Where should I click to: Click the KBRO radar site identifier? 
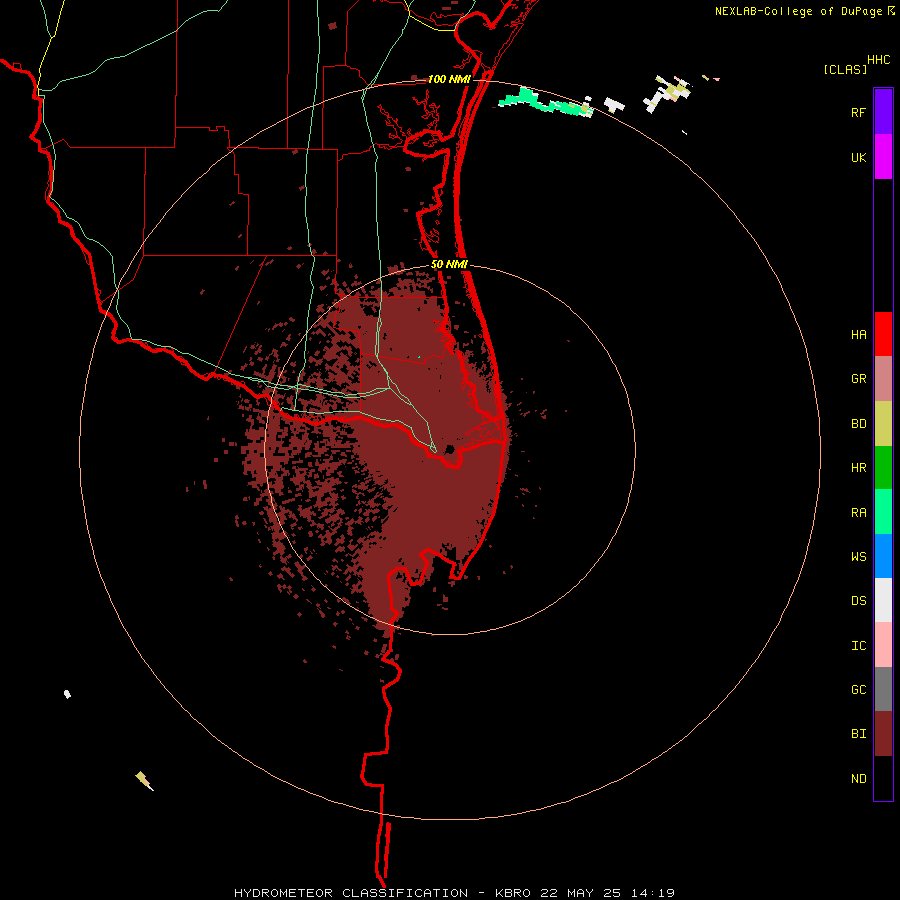pyautogui.click(x=513, y=893)
